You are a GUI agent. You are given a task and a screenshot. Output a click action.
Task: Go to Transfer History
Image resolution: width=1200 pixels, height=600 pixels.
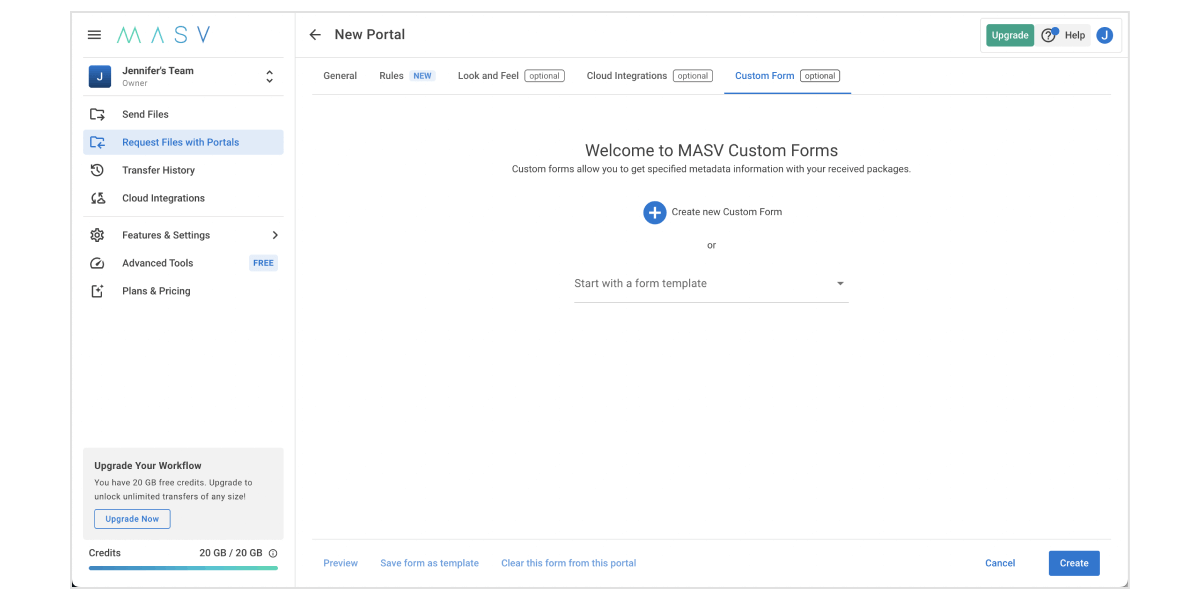tap(183, 170)
